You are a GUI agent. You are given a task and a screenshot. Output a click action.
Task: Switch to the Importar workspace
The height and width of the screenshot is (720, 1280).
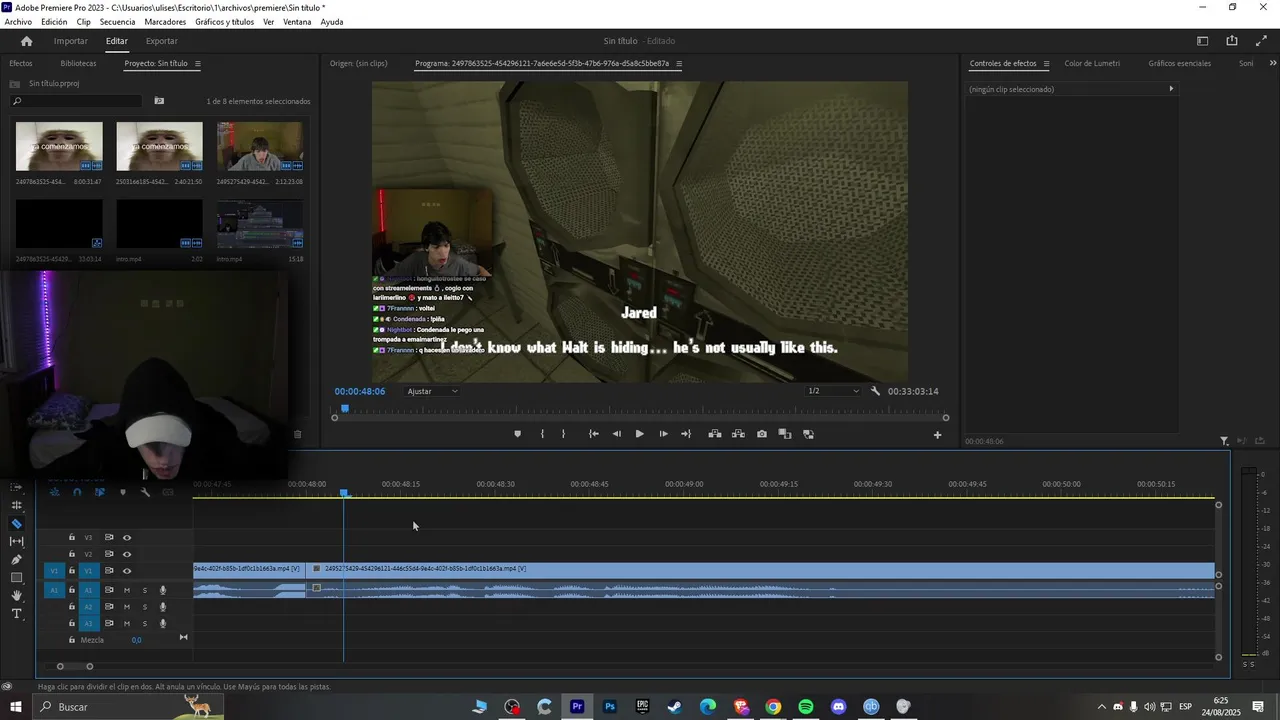coord(70,41)
